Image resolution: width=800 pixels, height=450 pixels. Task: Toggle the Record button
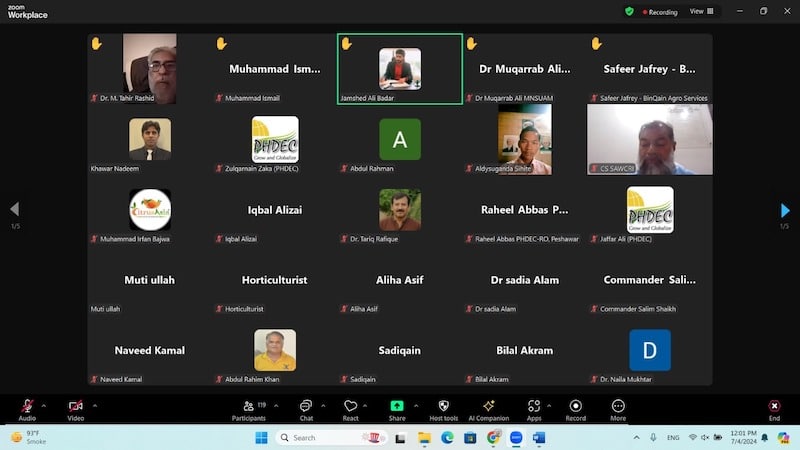pos(576,408)
